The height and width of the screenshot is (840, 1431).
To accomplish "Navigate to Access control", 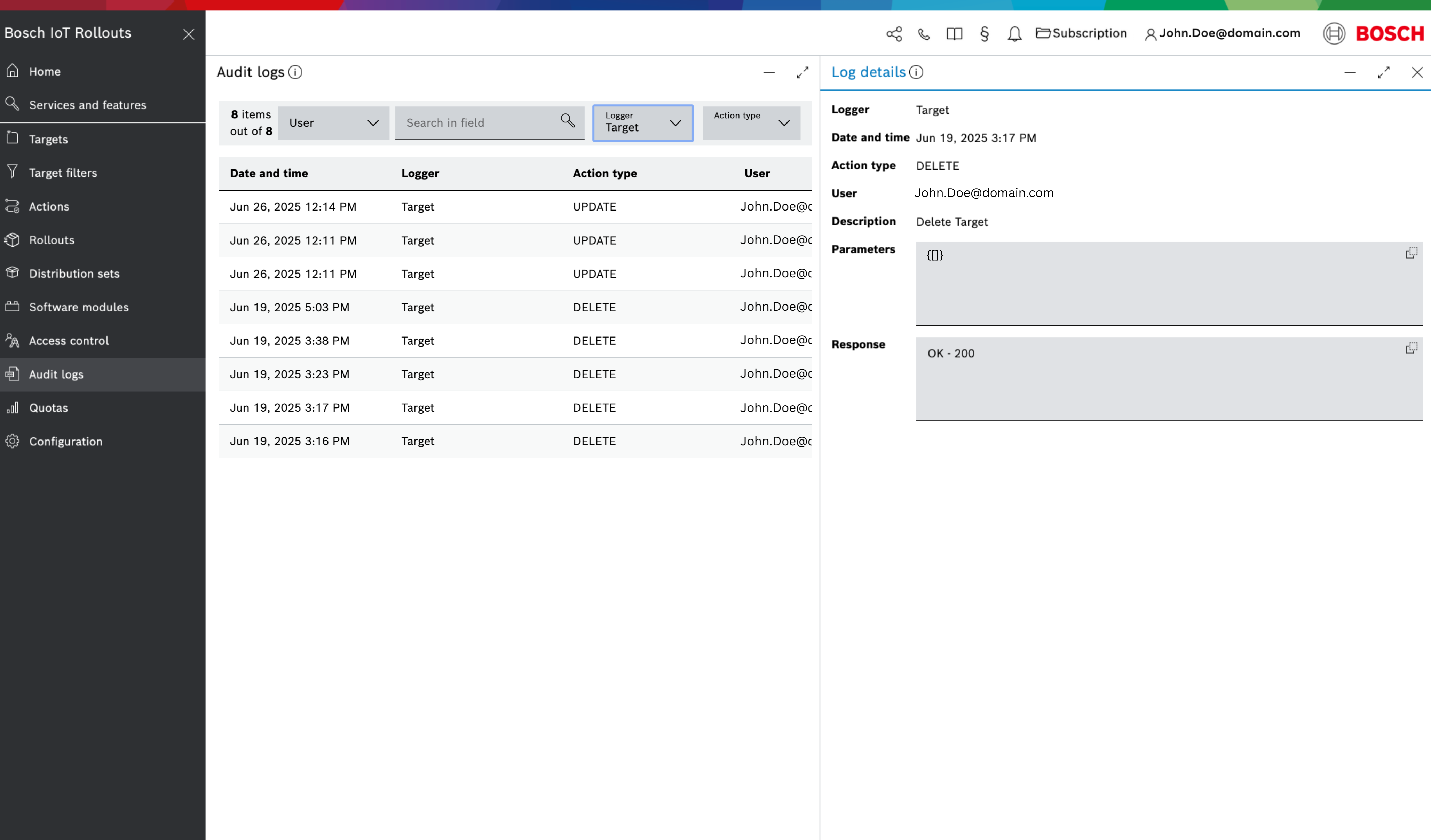I will pyautogui.click(x=69, y=341).
